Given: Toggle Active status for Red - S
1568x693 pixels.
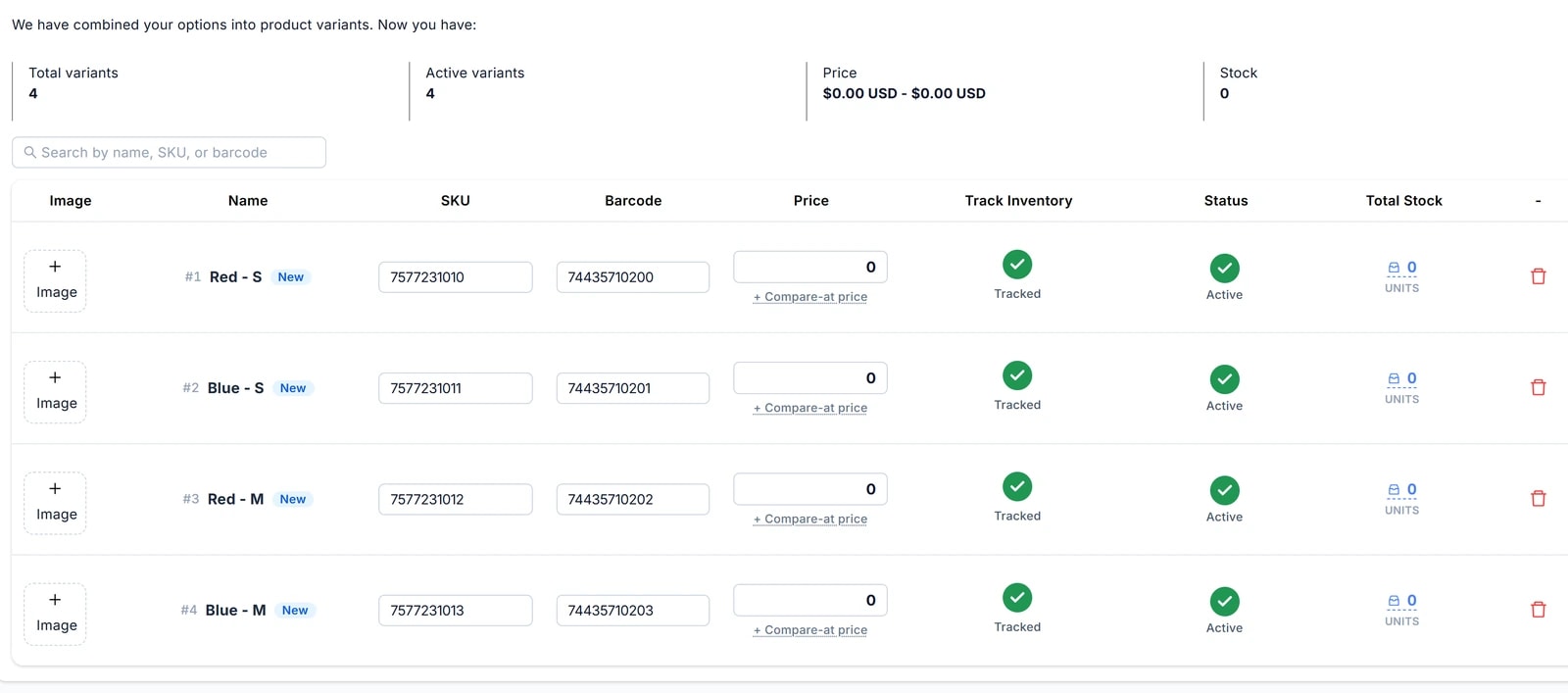Looking at the screenshot, I should point(1225,269).
